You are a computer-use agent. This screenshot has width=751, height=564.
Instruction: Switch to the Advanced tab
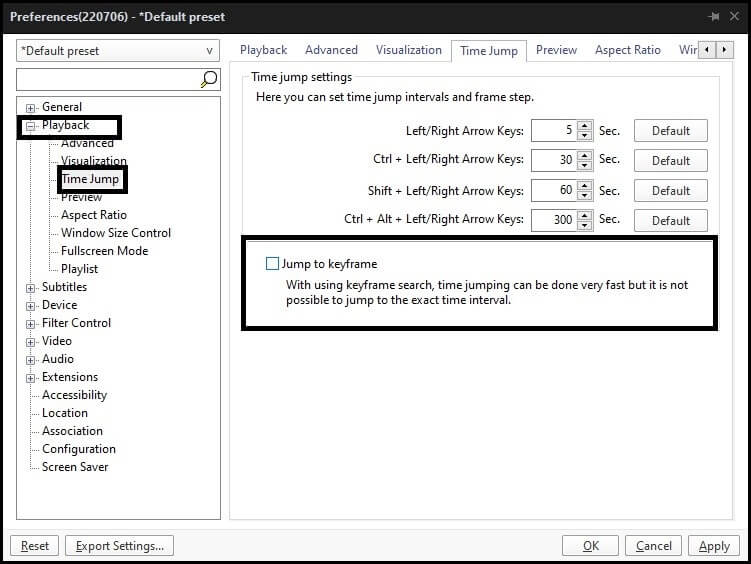tap(331, 50)
